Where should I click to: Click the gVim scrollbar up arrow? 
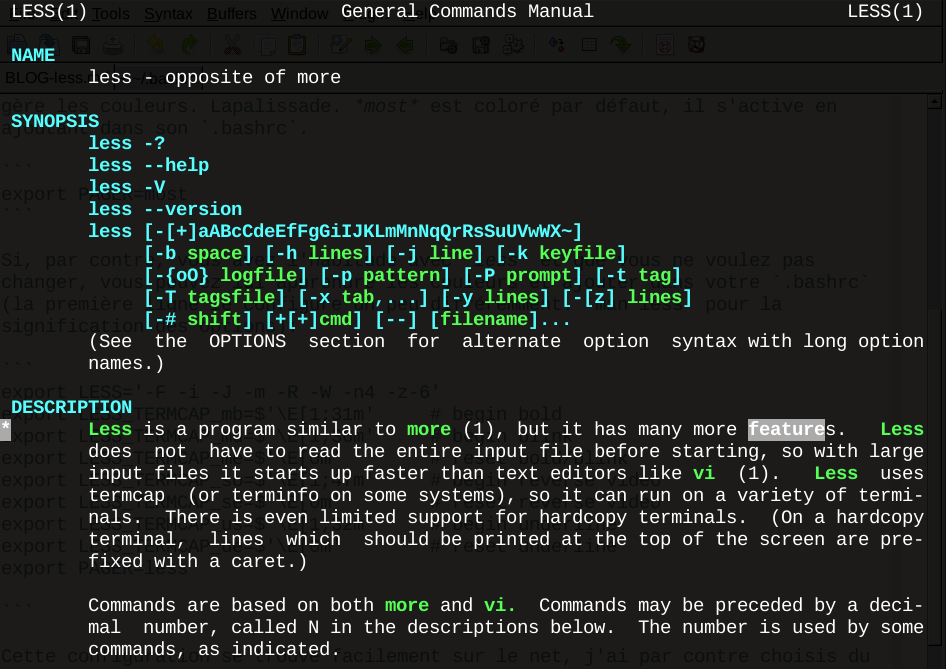935,101
